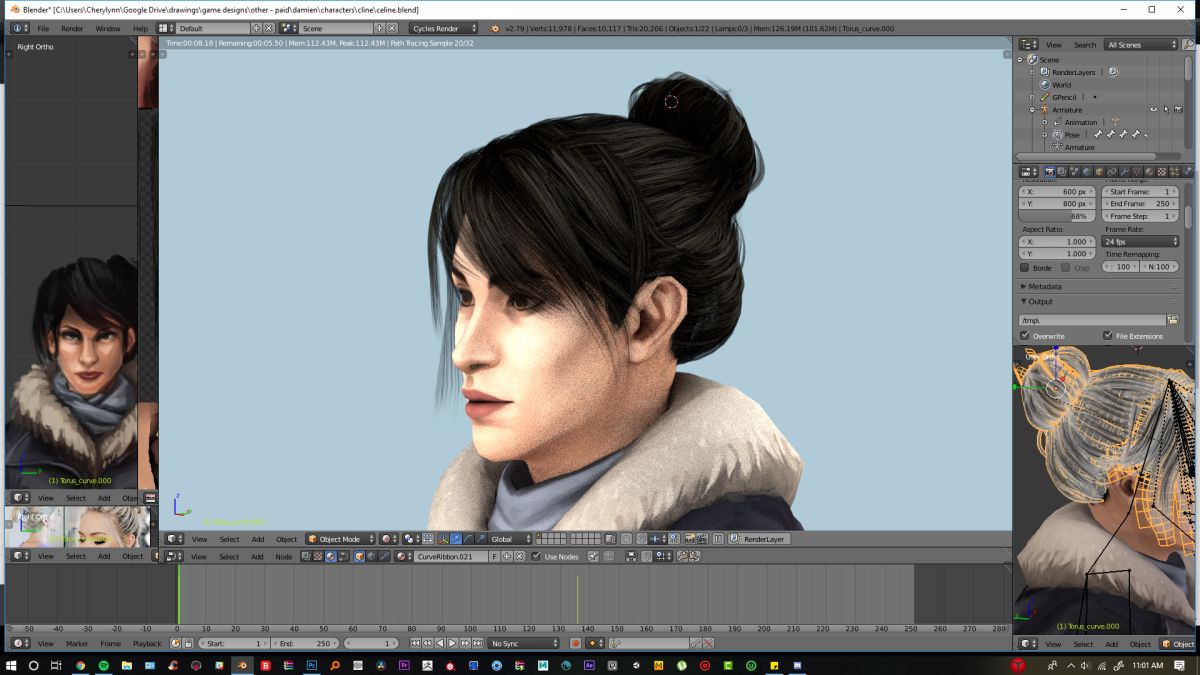Click the Windows Start button
The height and width of the screenshot is (675, 1200).
[x=10, y=665]
